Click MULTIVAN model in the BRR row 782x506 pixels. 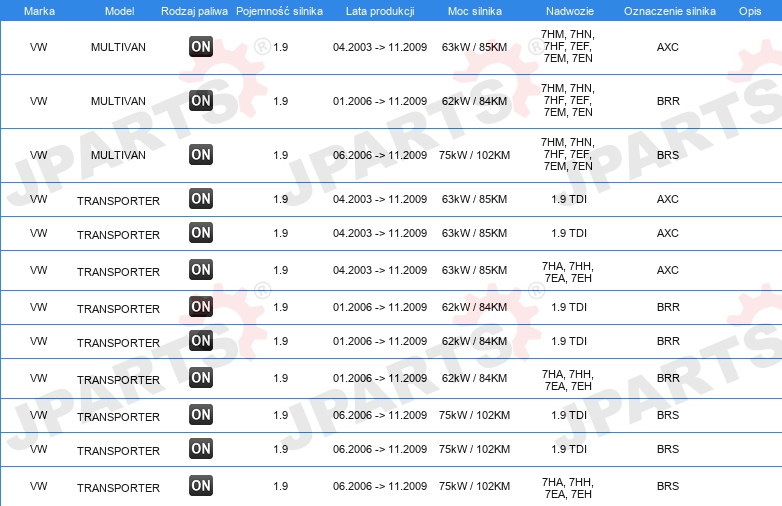pyautogui.click(x=118, y=101)
